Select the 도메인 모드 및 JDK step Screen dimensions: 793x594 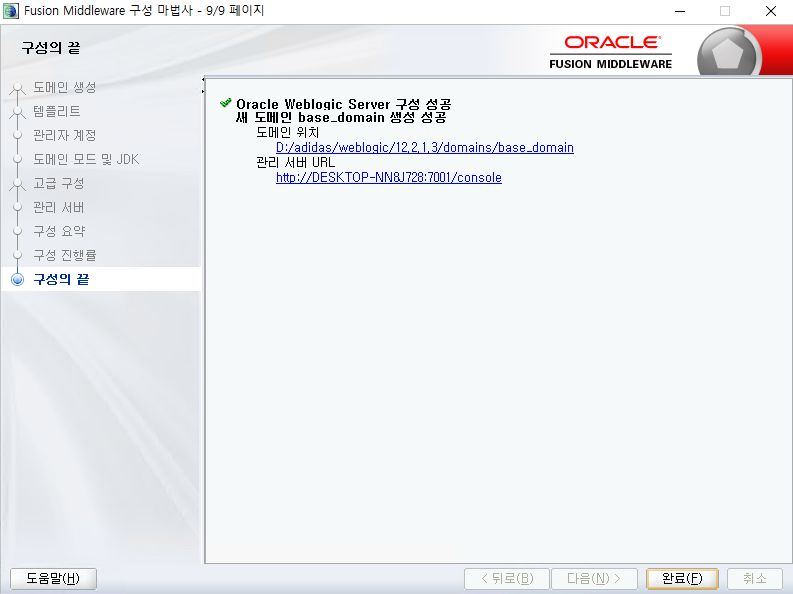coord(86,159)
